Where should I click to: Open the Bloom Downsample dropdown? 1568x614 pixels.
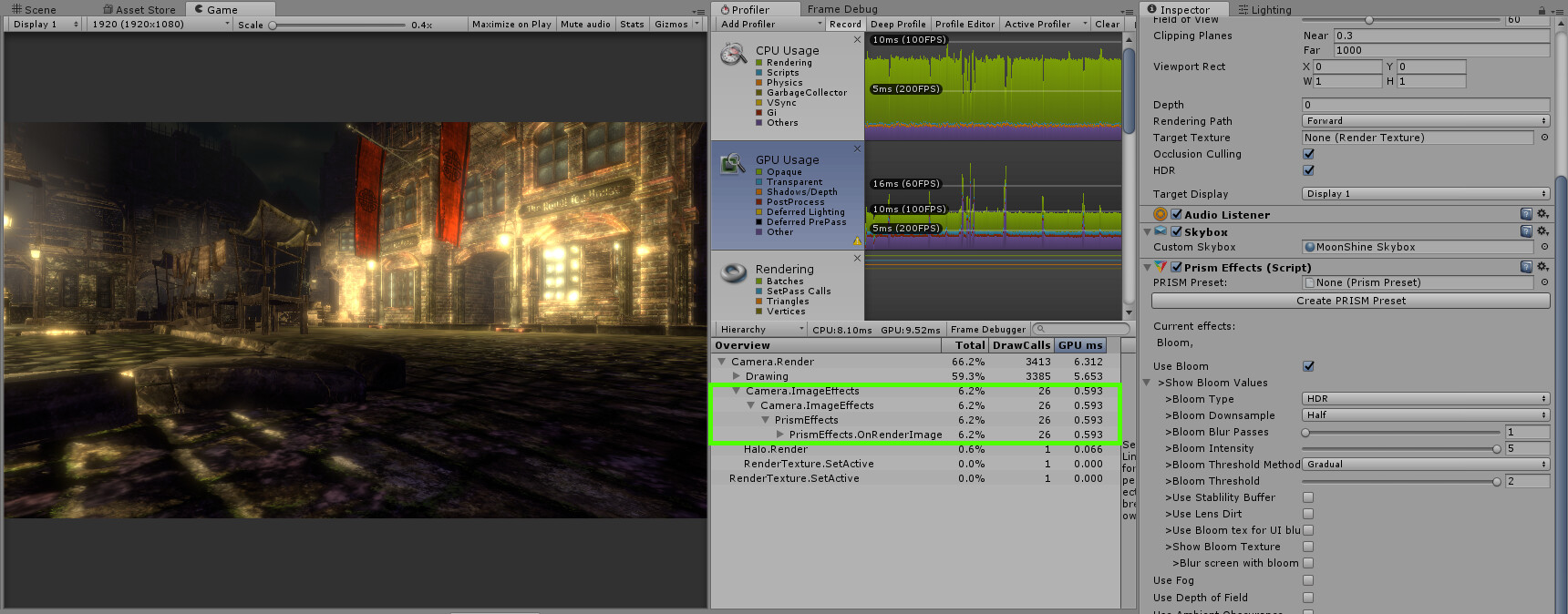point(1426,415)
